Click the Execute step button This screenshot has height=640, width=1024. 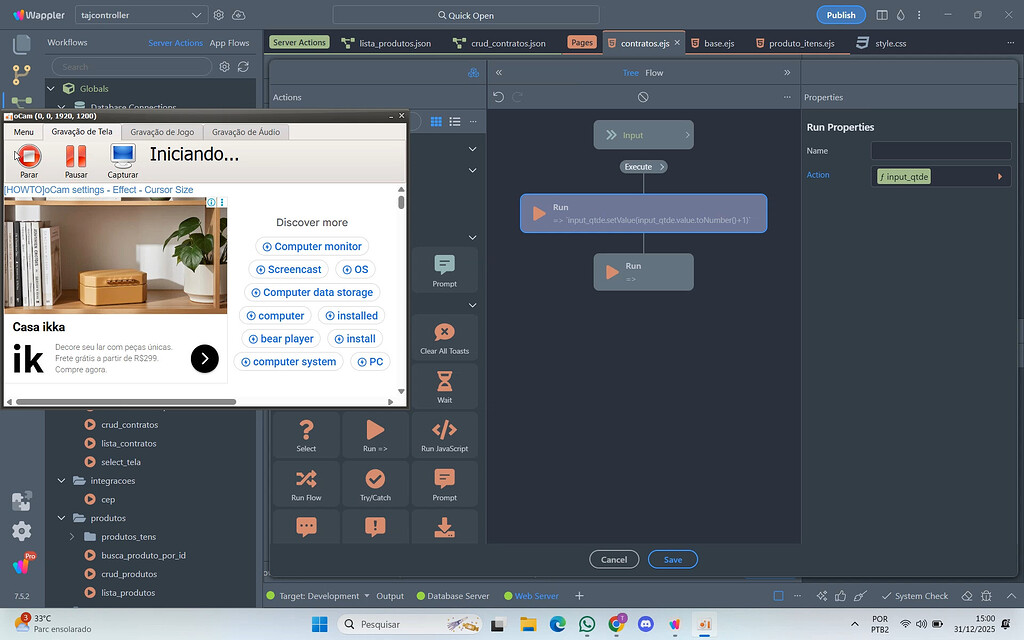click(643, 167)
